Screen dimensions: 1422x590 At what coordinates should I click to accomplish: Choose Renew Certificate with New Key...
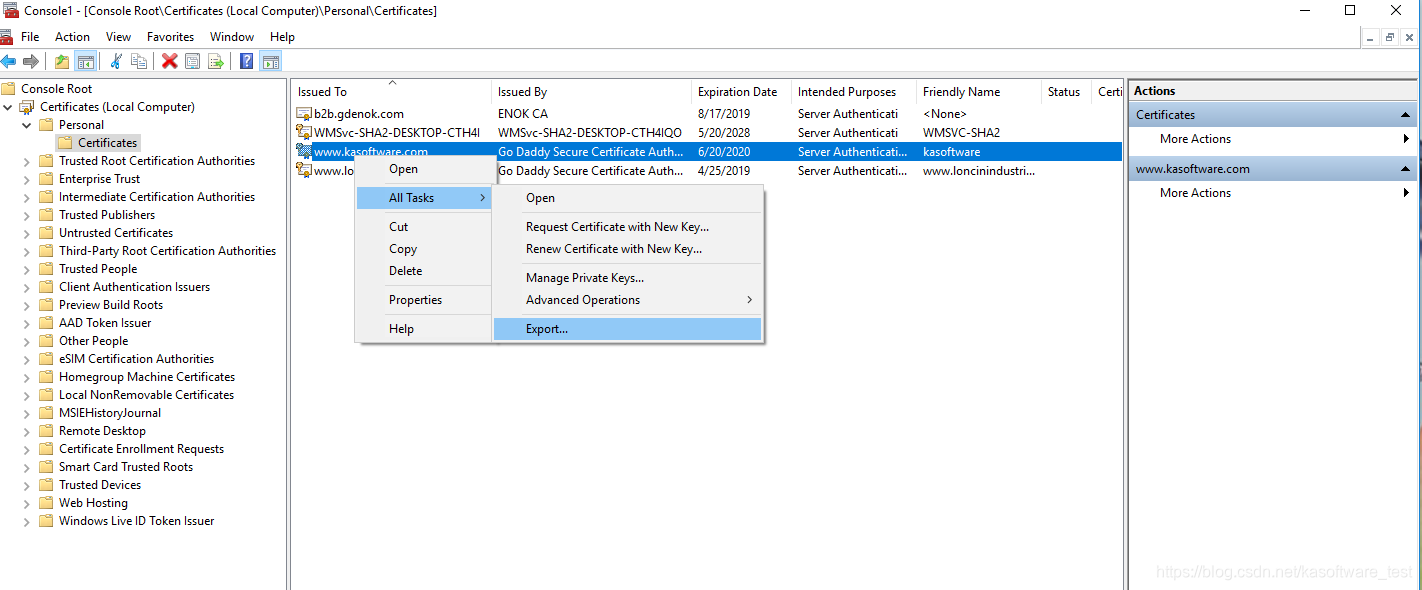(628, 249)
